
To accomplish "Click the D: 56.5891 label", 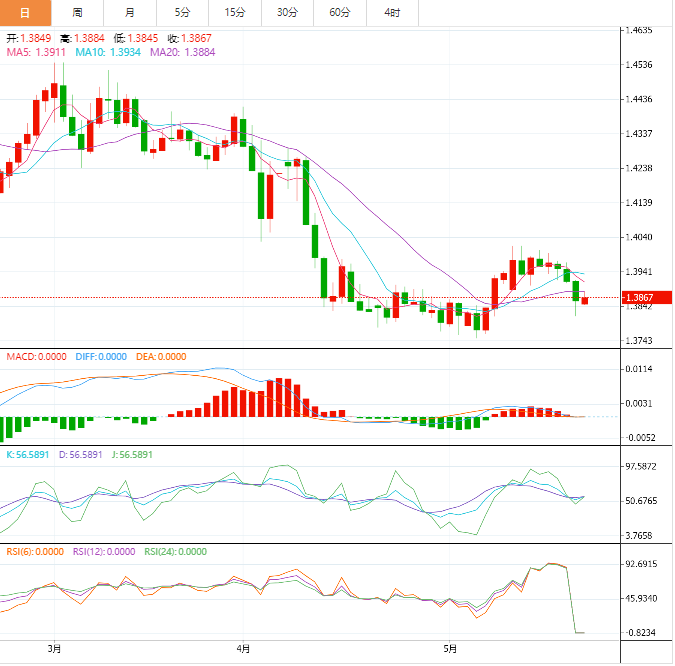I will tap(81, 455).
